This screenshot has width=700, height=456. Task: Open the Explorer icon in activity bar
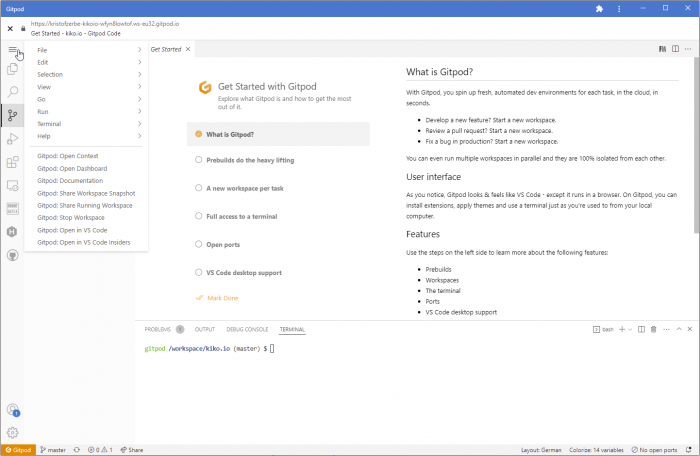(12, 69)
